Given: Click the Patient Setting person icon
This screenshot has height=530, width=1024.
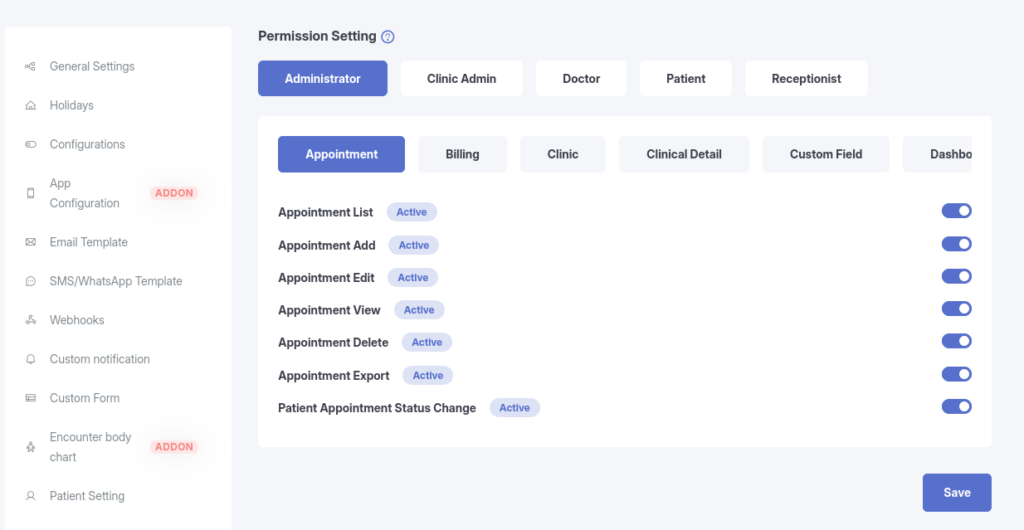Looking at the screenshot, I should 30,496.
